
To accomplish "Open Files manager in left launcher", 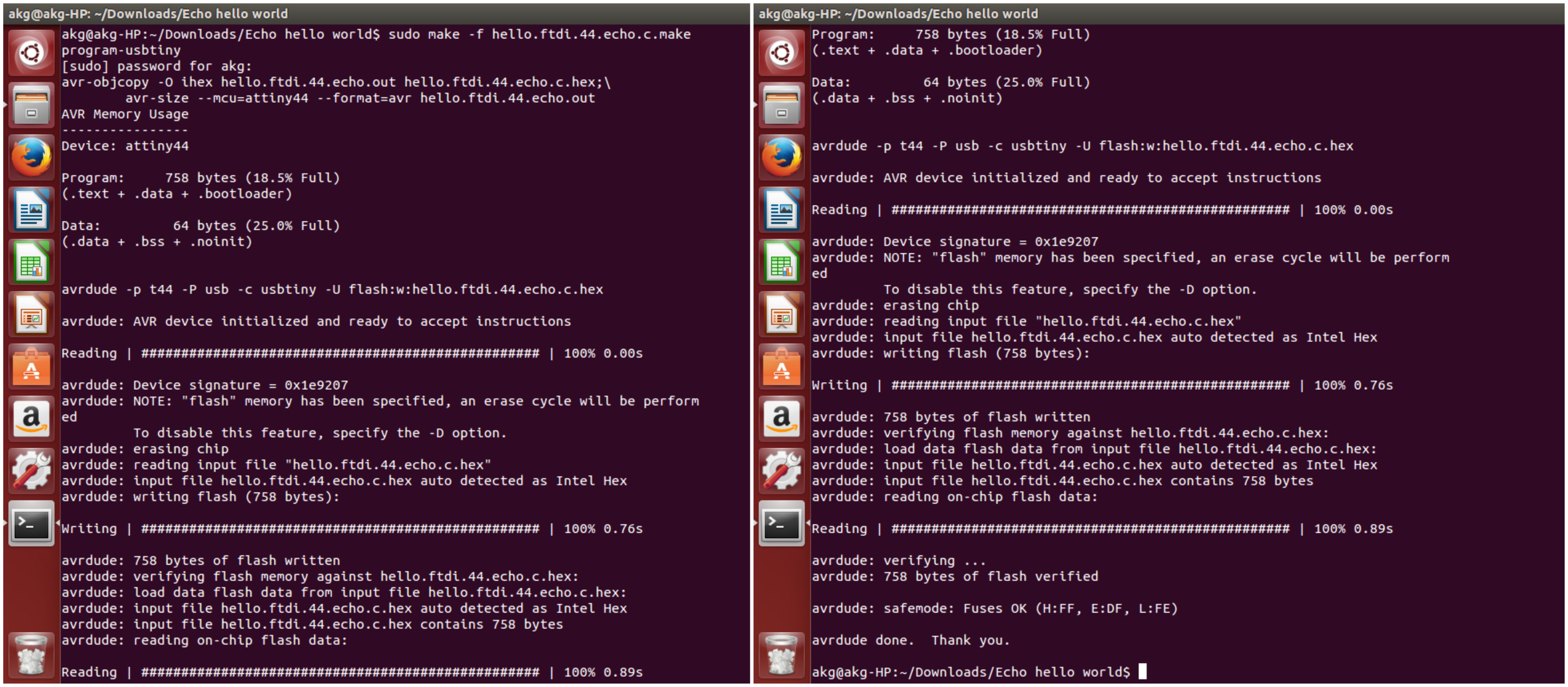I will pyautogui.click(x=32, y=105).
